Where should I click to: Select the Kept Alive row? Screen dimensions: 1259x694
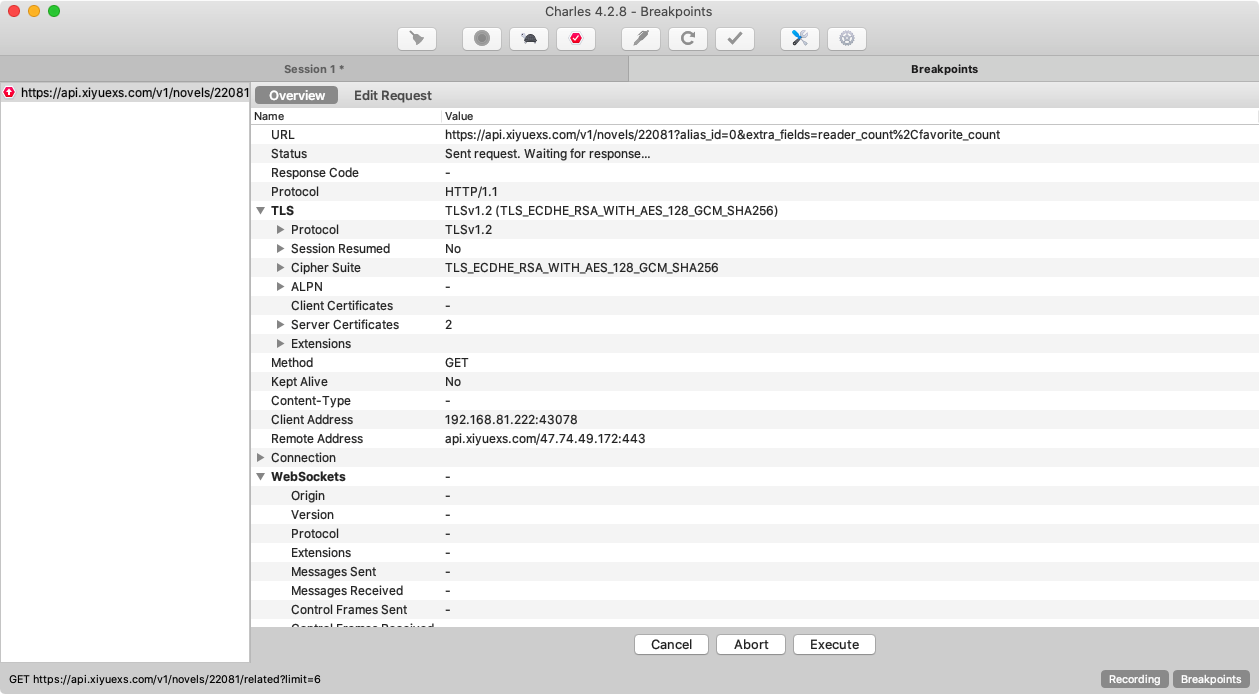[755, 382]
